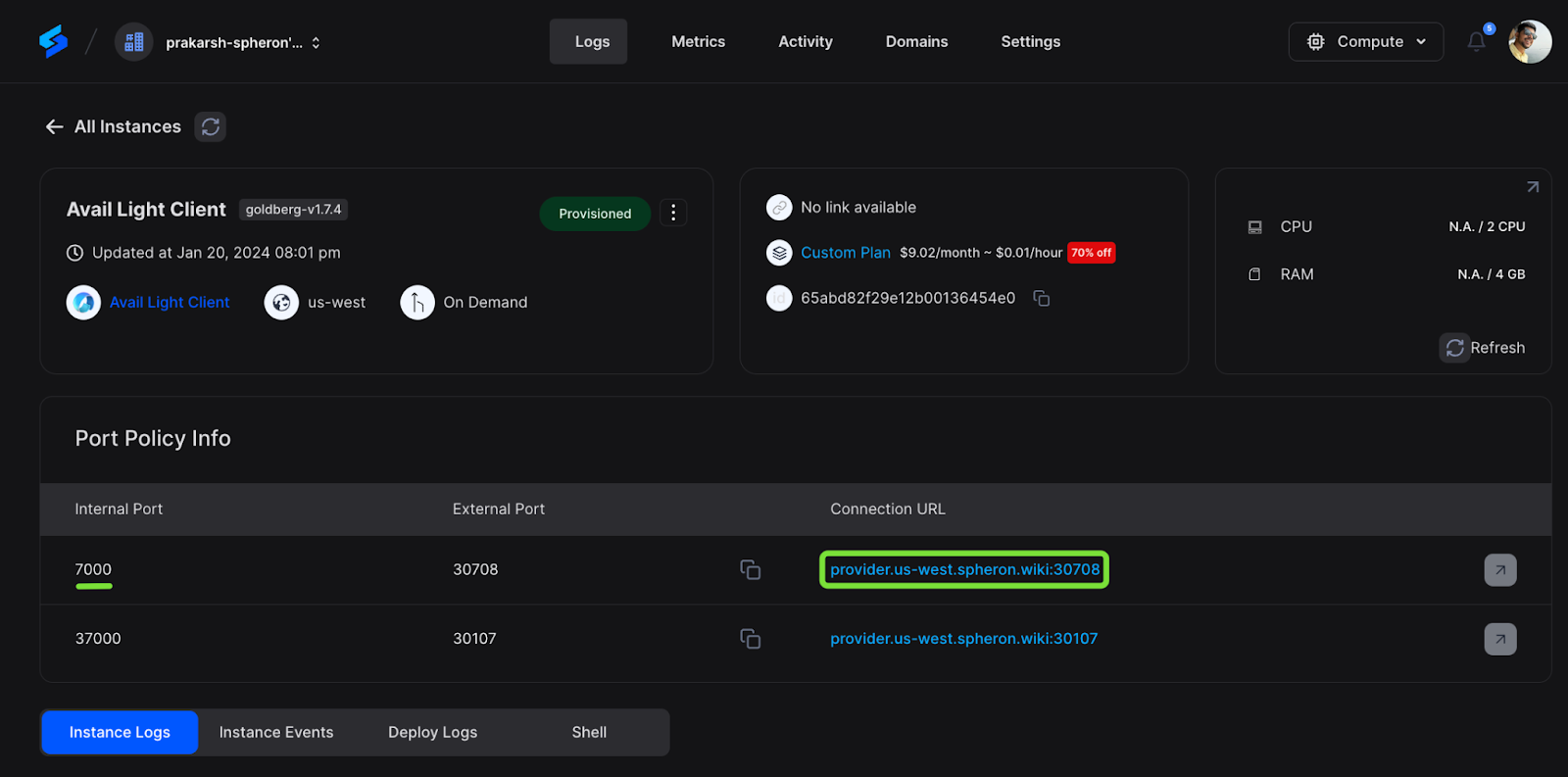
Task: Switch to the Instance Events tab
Action: coord(276,733)
